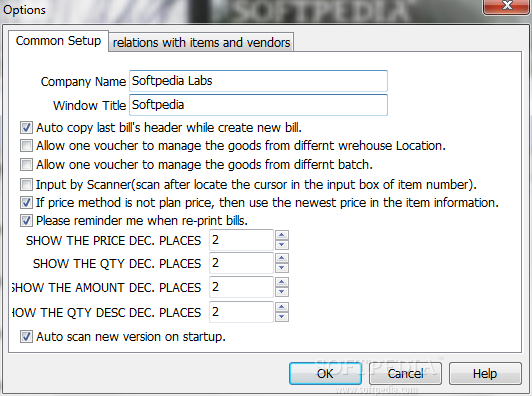Increase AMOUNT decimal places with up arrow
This screenshot has width=532, height=396.
(282, 282)
